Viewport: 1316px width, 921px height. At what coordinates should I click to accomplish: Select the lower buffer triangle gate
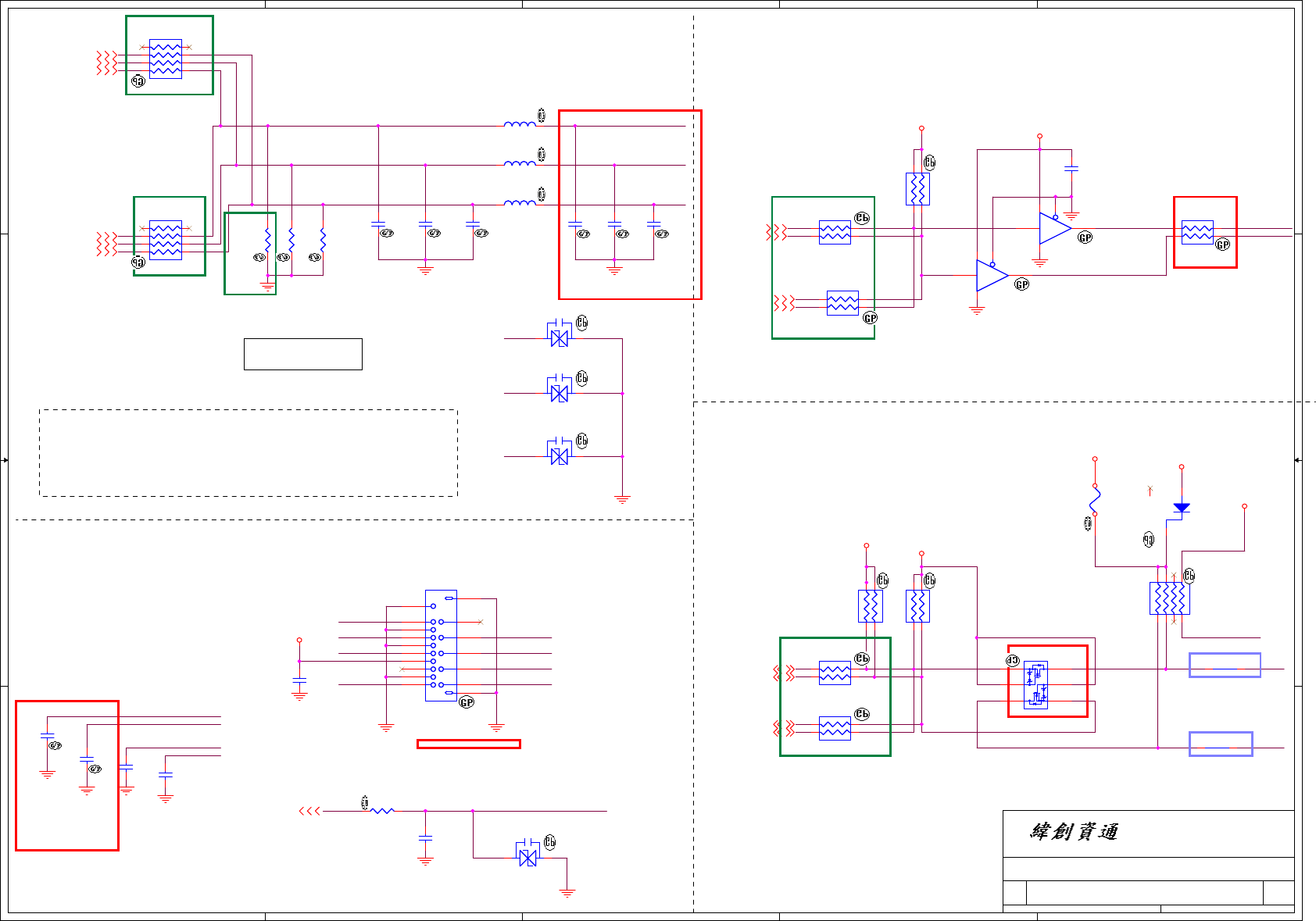tap(992, 276)
